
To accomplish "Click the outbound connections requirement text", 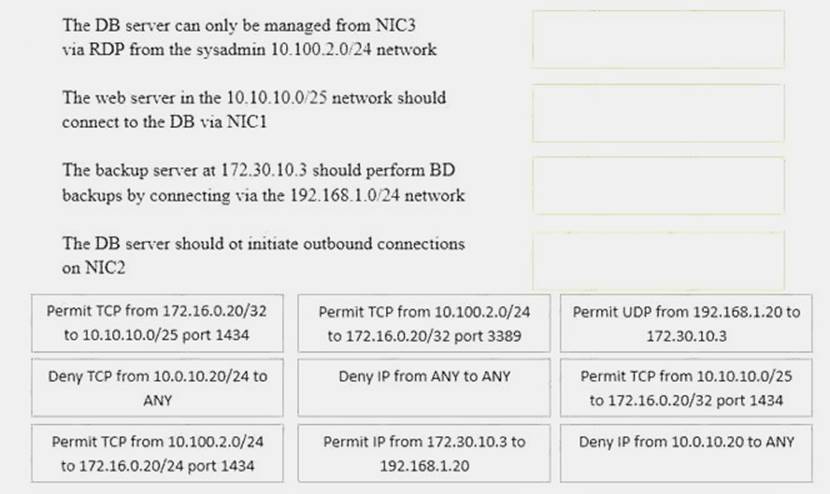I will [x=263, y=255].
